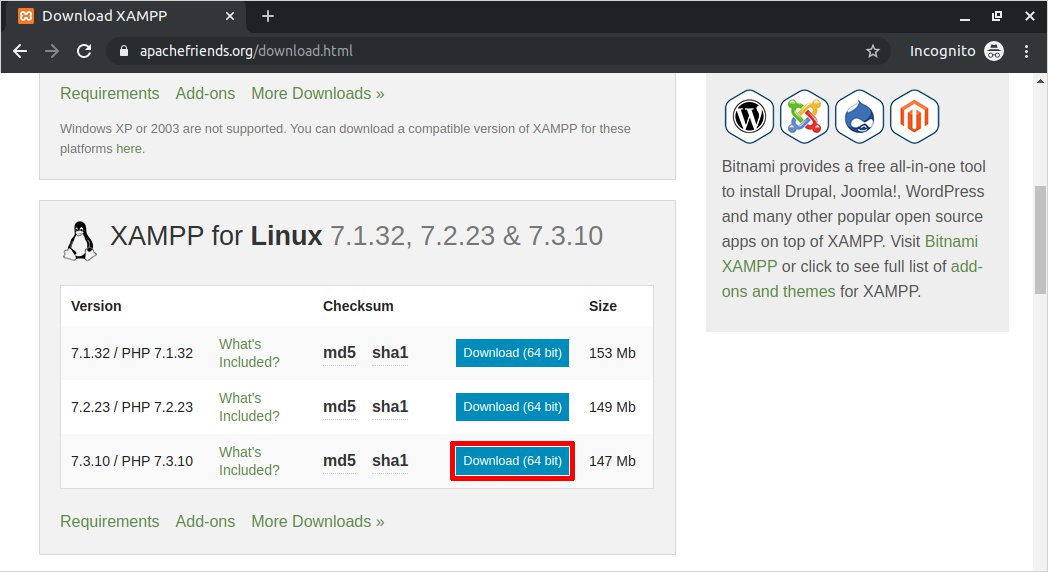The height and width of the screenshot is (572, 1048).
Task: Show md5 checksum for version 7.2.23
Action: [339, 407]
